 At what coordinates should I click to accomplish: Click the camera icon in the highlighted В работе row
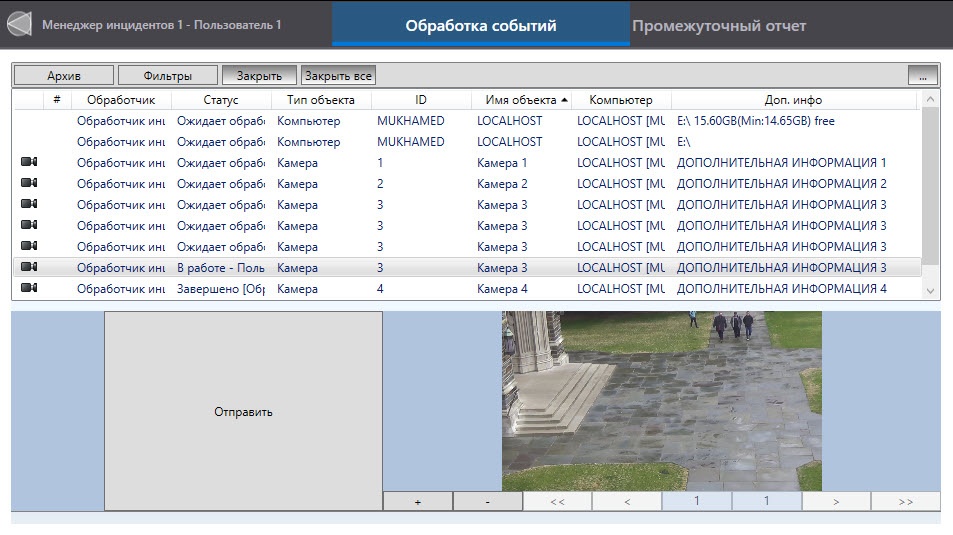pos(28,267)
